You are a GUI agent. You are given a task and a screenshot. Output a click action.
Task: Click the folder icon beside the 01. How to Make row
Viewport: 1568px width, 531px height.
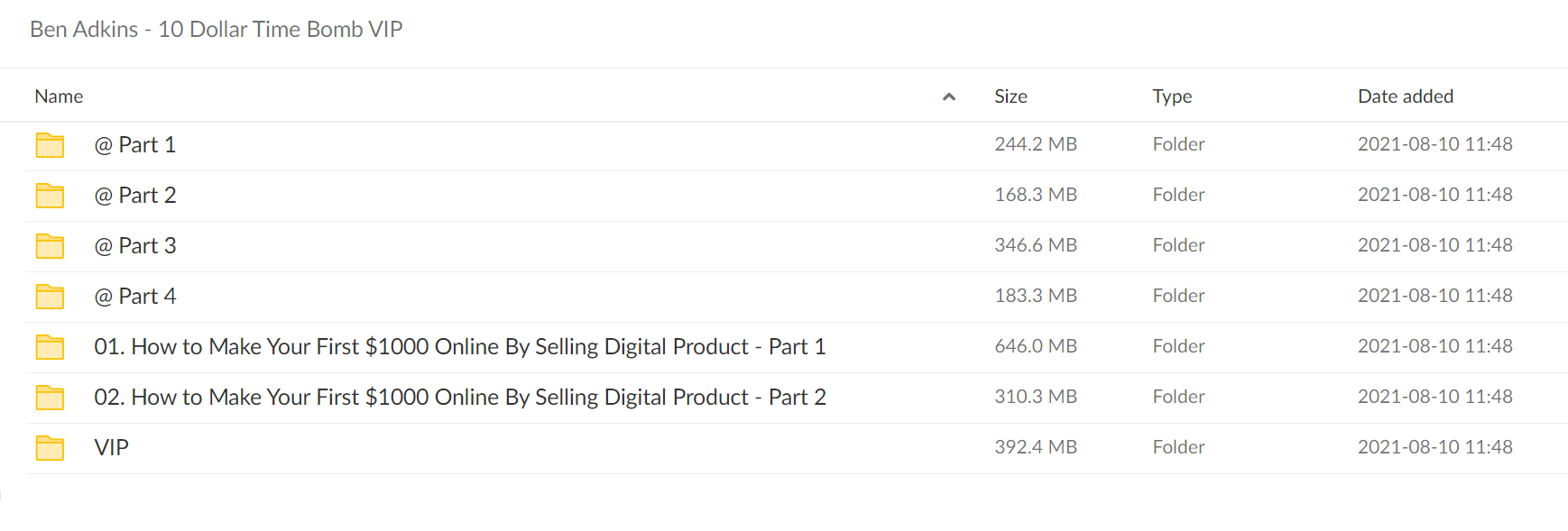click(50, 347)
